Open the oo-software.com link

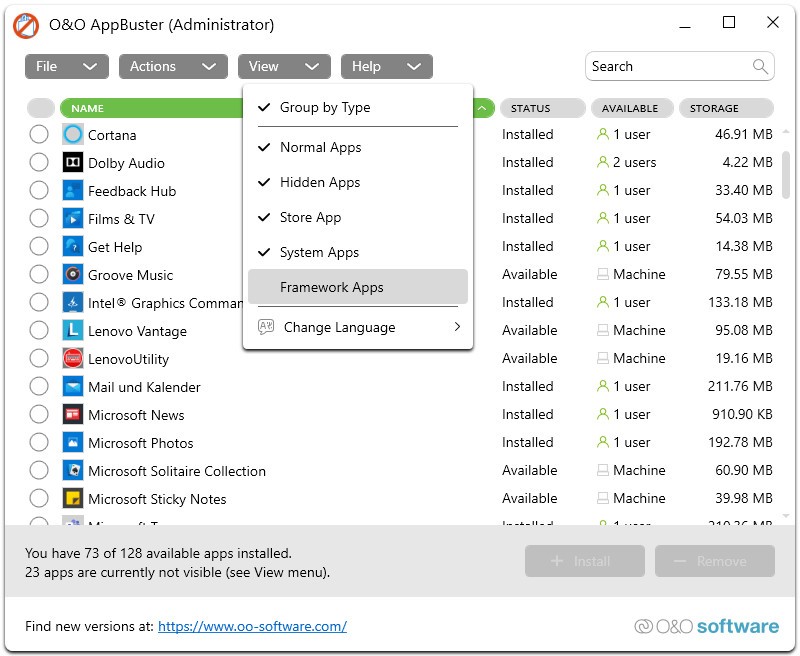click(x=253, y=626)
